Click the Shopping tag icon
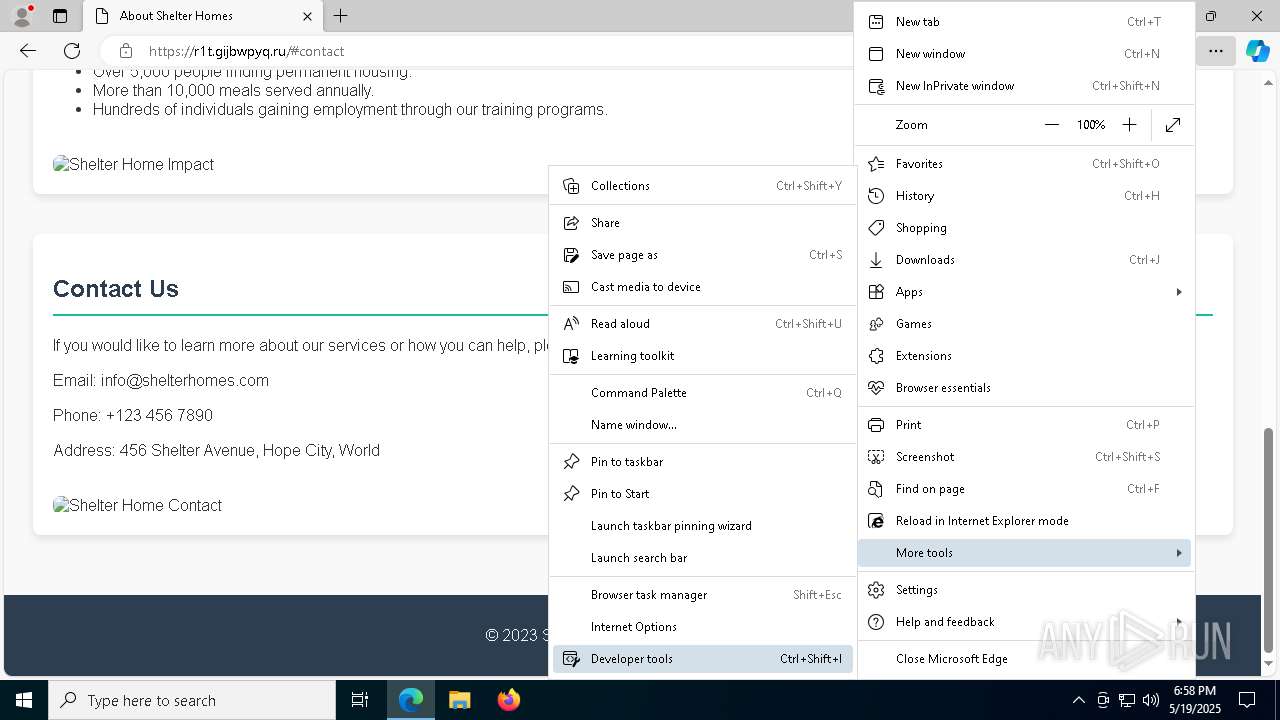The width and height of the screenshot is (1280, 720). [876, 228]
